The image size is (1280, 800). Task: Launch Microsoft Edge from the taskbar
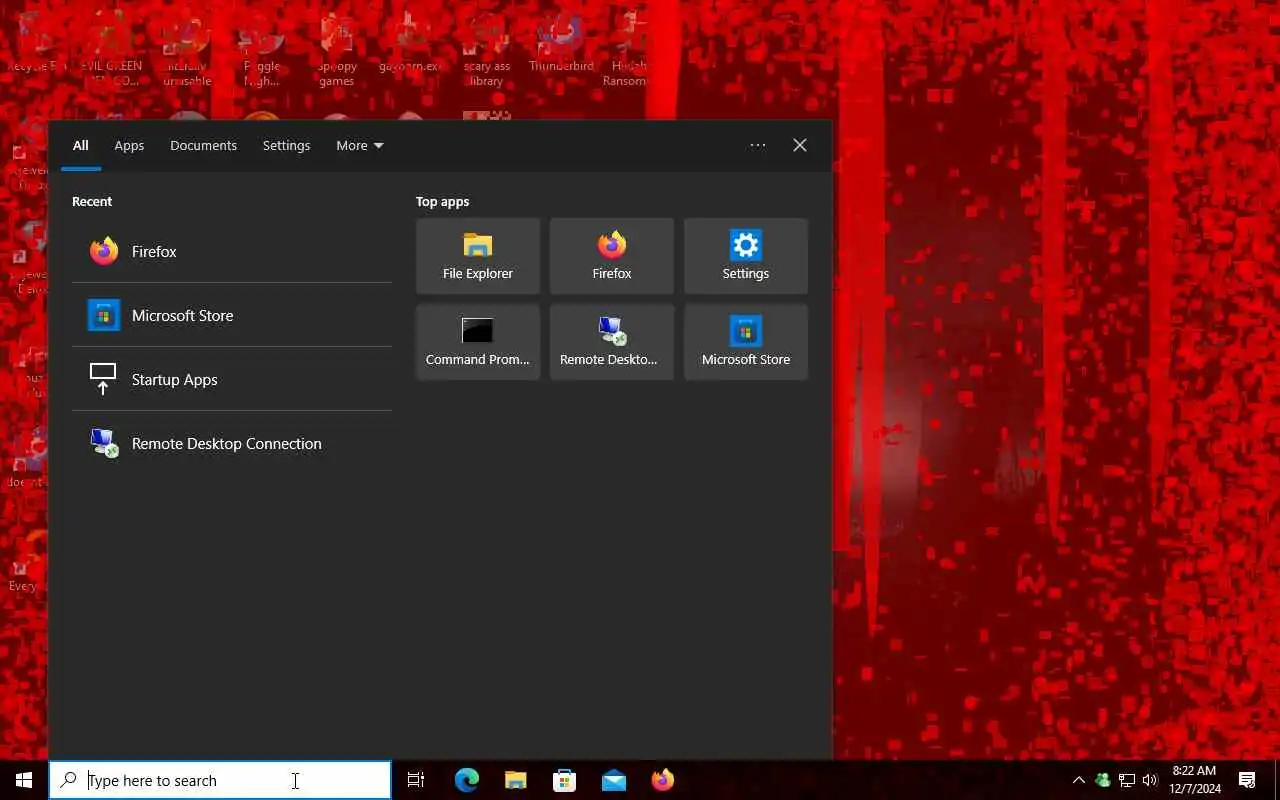[x=467, y=780]
